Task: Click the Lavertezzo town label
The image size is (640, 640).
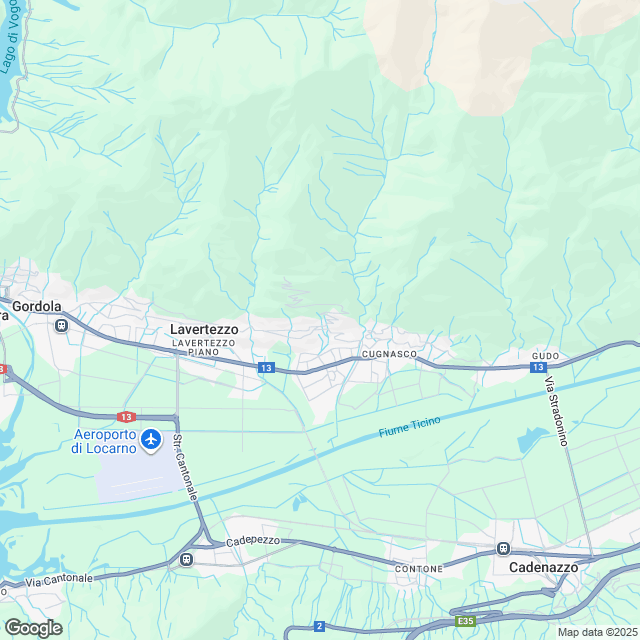Action: coord(204,329)
